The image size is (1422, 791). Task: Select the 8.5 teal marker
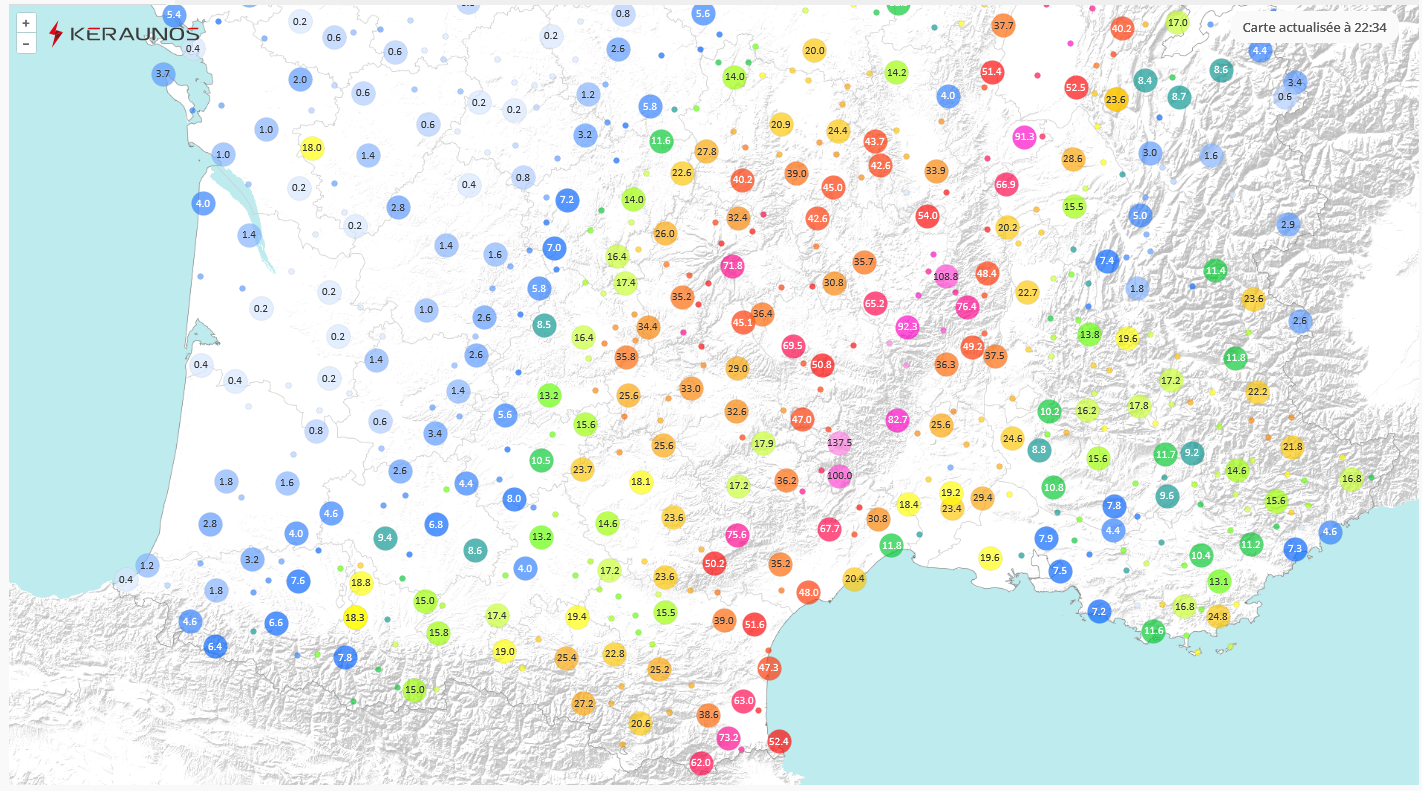tap(544, 324)
